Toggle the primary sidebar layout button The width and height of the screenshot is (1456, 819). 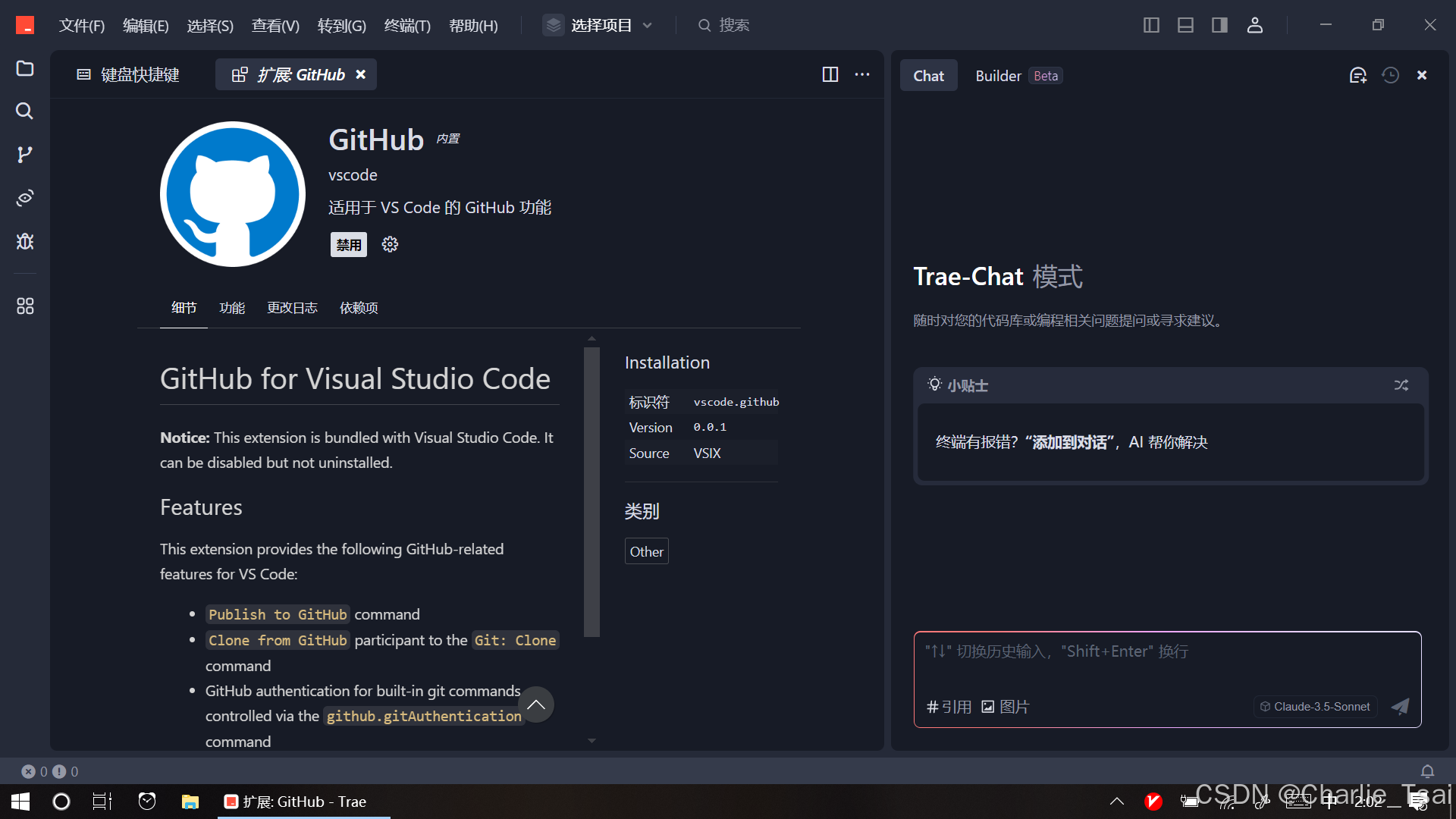click(1151, 25)
